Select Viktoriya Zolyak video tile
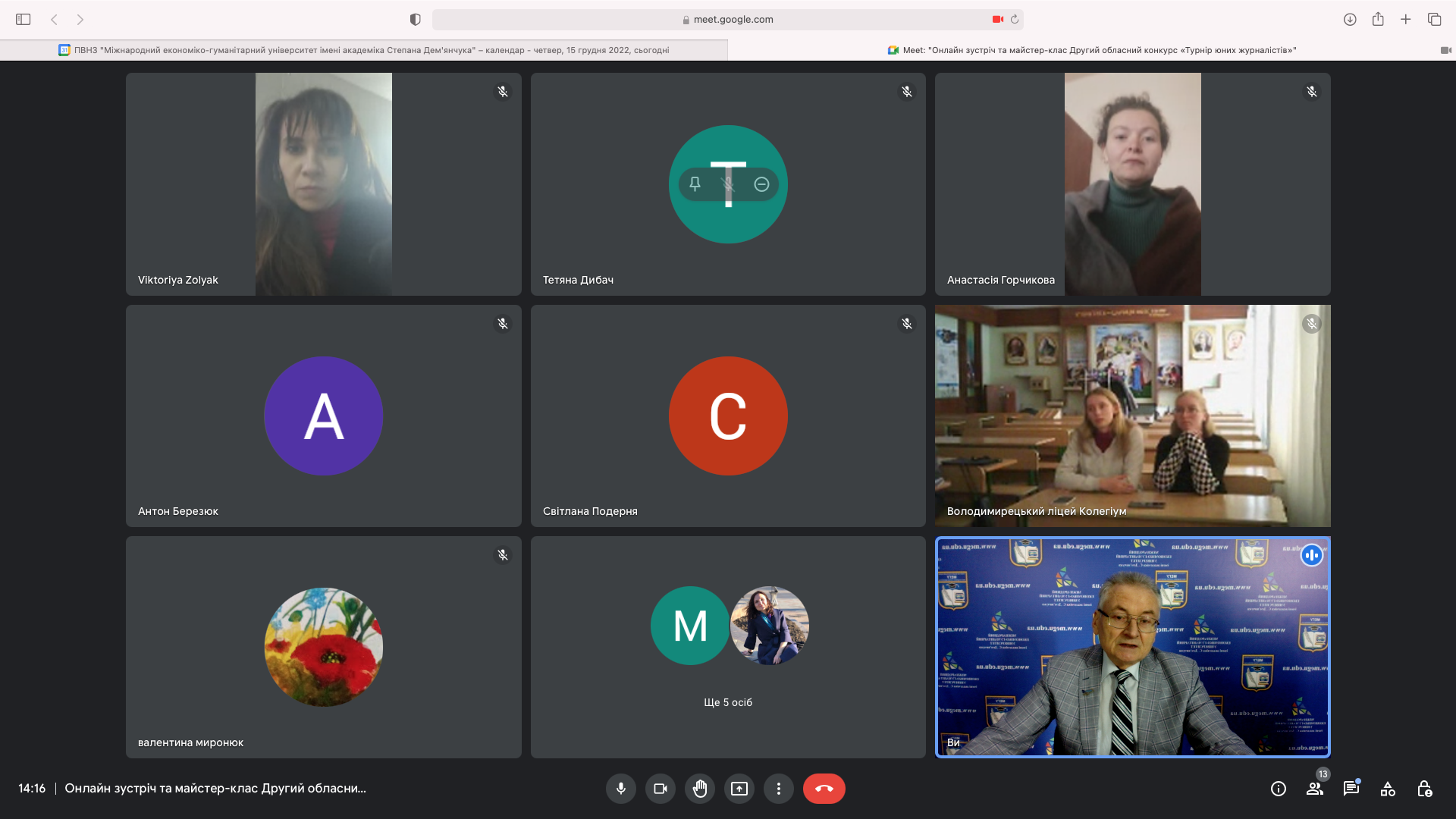 [324, 184]
